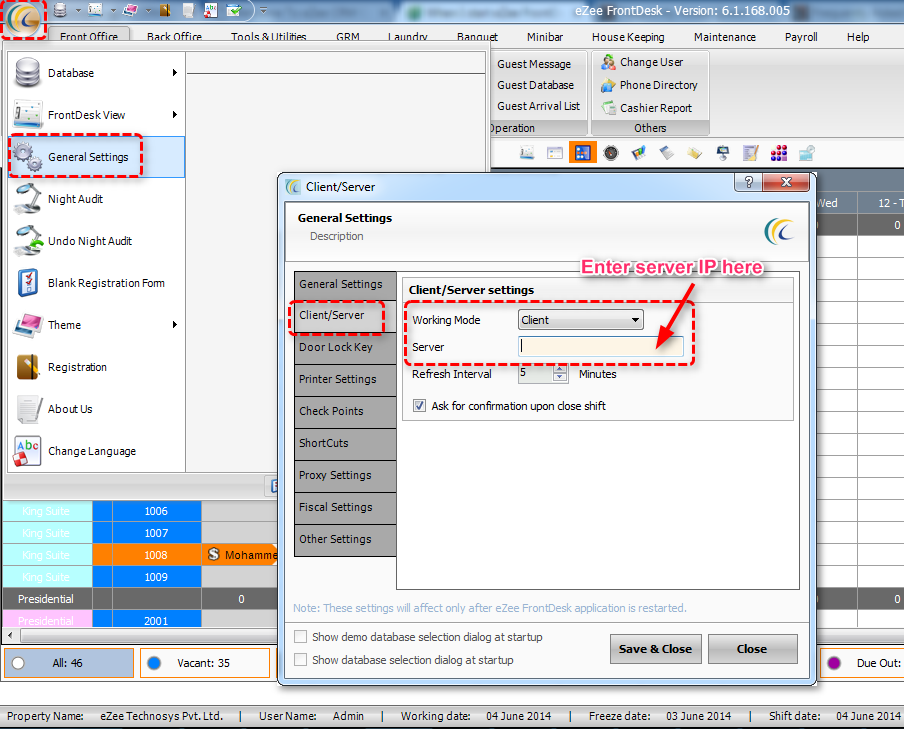904x729 pixels.
Task: Decrease Refresh Interval with down spinner
Action: point(560,377)
